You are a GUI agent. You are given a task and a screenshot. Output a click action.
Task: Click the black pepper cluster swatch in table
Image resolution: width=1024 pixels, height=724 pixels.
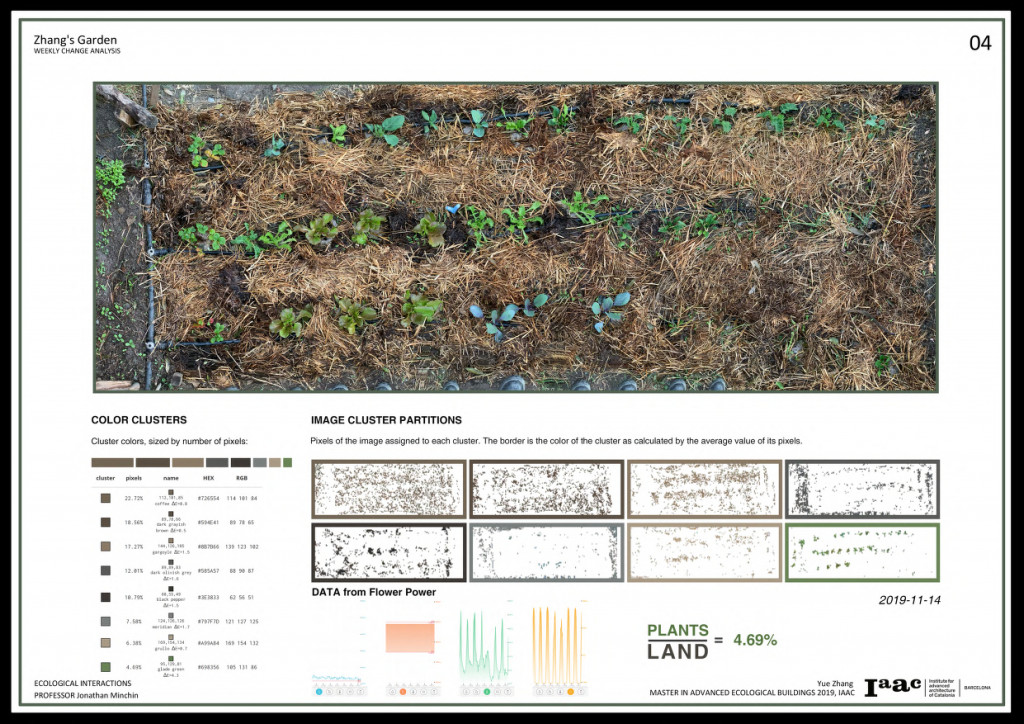(x=105, y=597)
